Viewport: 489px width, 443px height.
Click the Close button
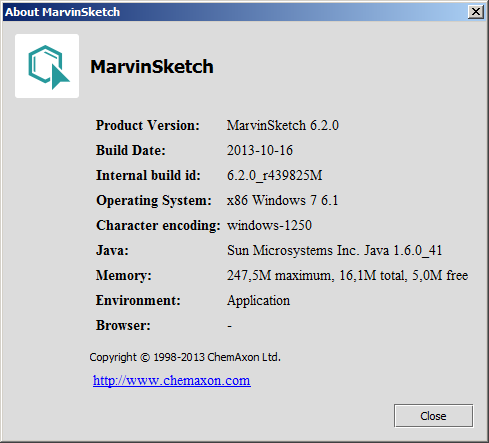coord(433,416)
